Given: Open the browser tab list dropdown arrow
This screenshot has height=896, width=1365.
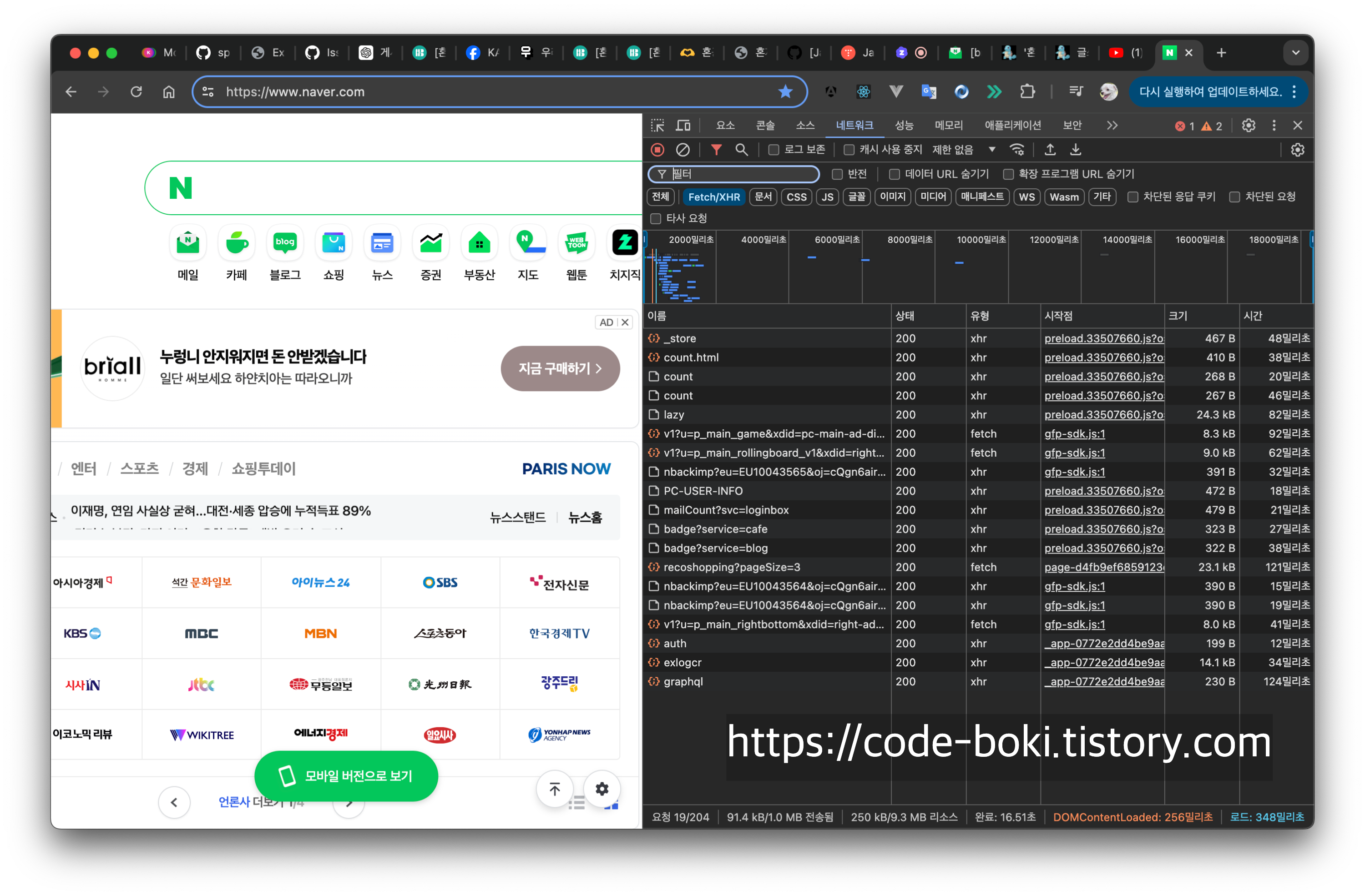Looking at the screenshot, I should [1295, 53].
